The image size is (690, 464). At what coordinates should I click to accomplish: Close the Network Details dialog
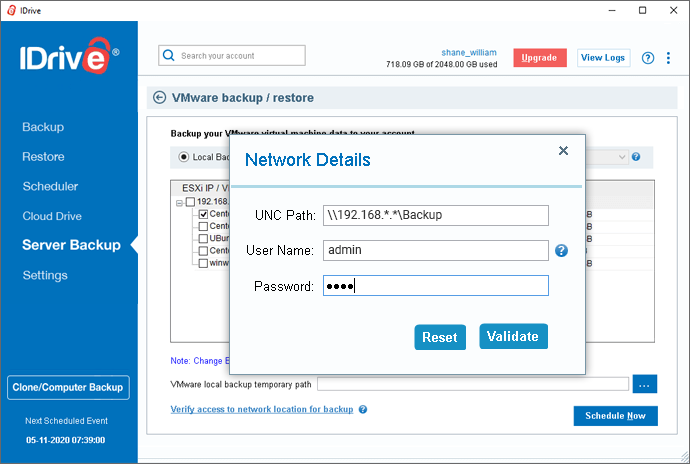(563, 151)
